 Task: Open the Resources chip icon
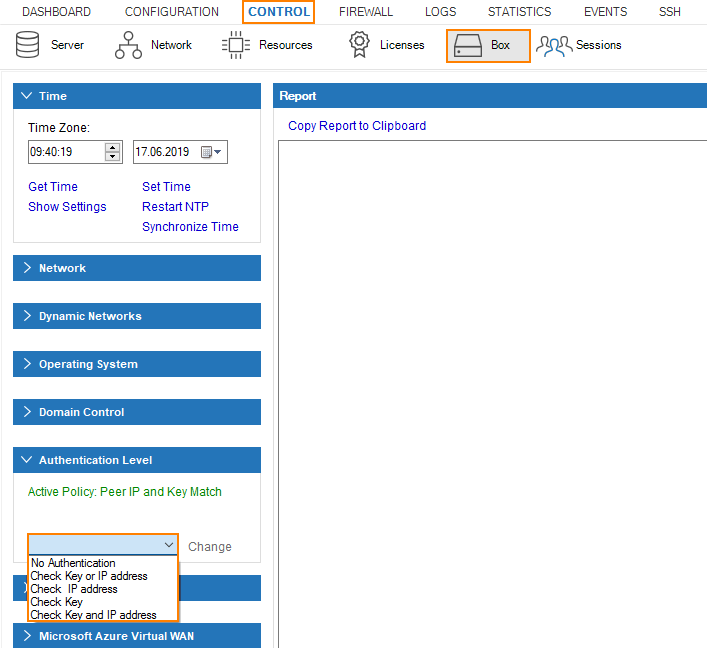coord(235,45)
